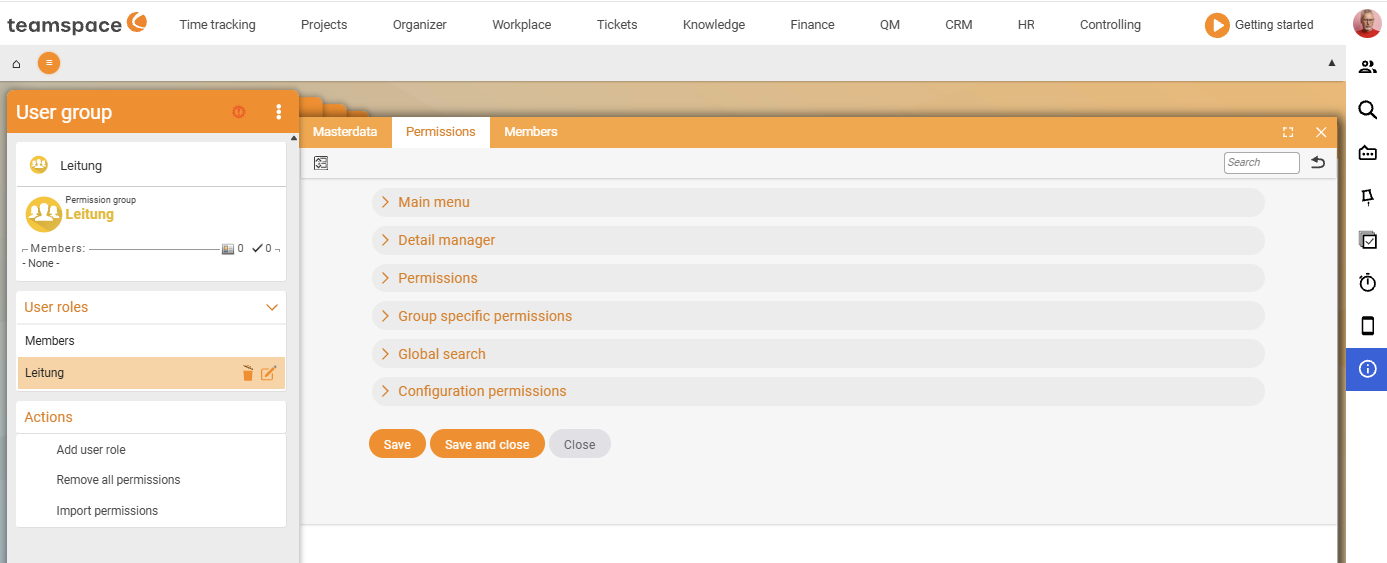Click Import permissions action
1387x563 pixels.
(x=107, y=511)
